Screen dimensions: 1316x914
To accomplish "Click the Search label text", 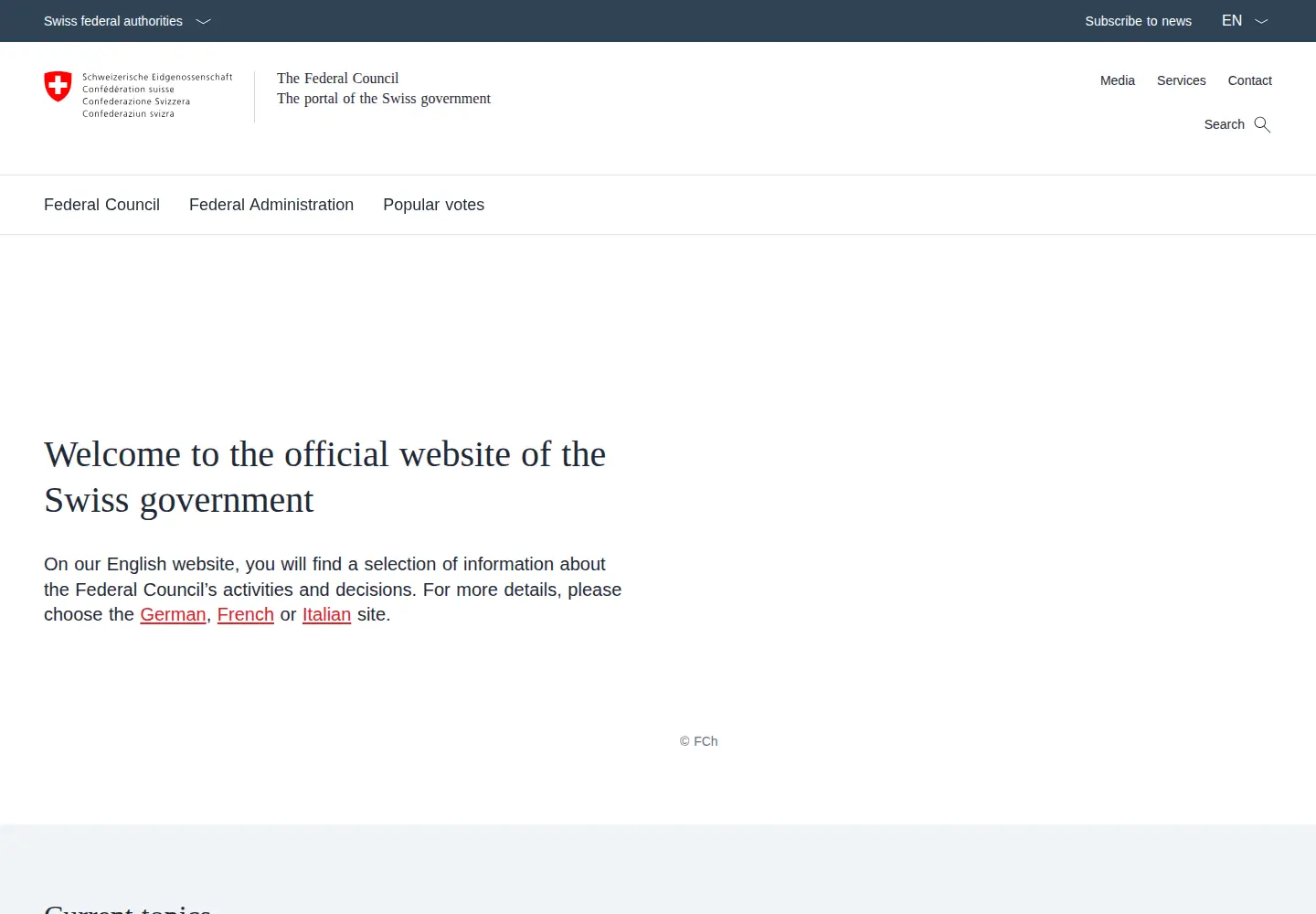I will (x=1224, y=124).
